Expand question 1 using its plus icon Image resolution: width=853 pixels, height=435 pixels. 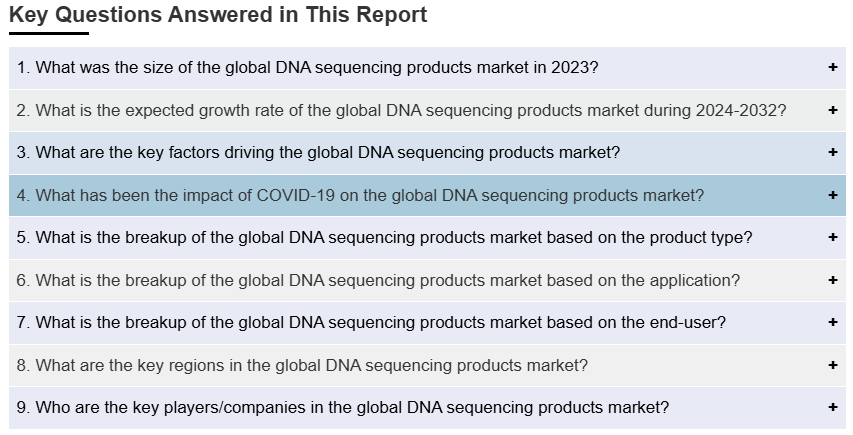(x=832, y=67)
